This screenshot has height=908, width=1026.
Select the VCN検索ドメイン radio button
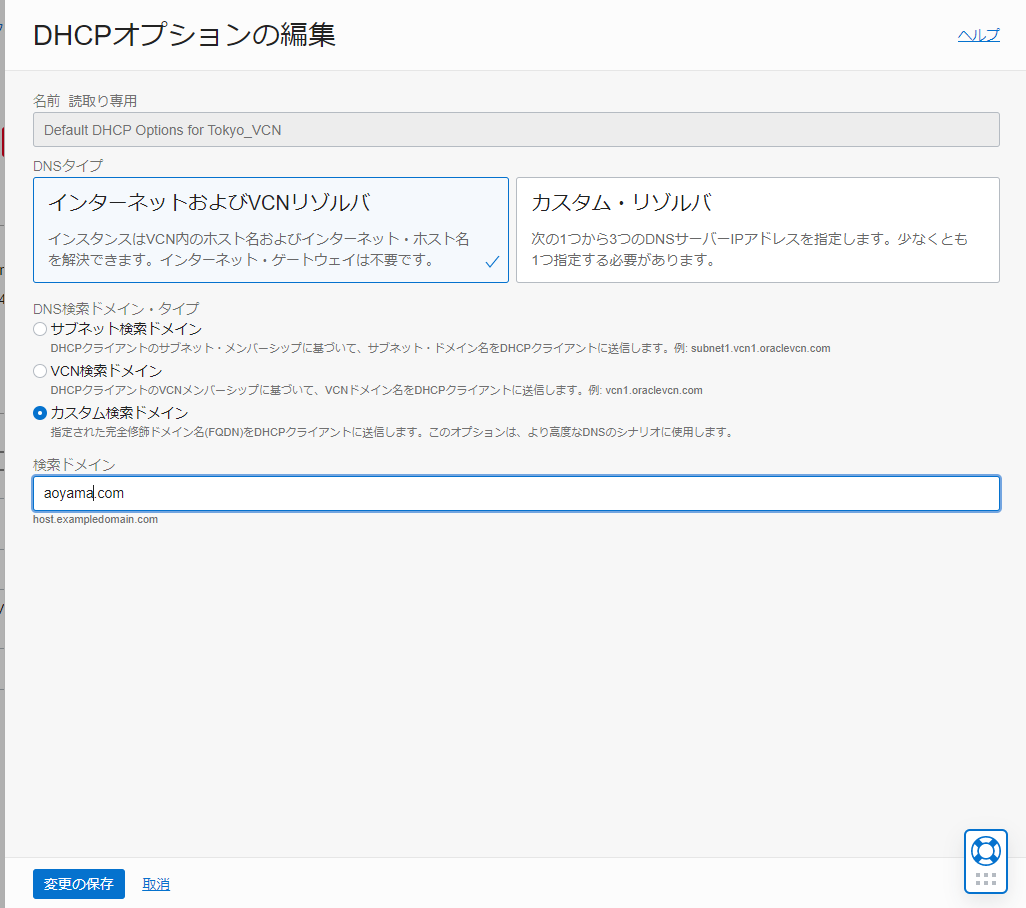[x=38, y=370]
